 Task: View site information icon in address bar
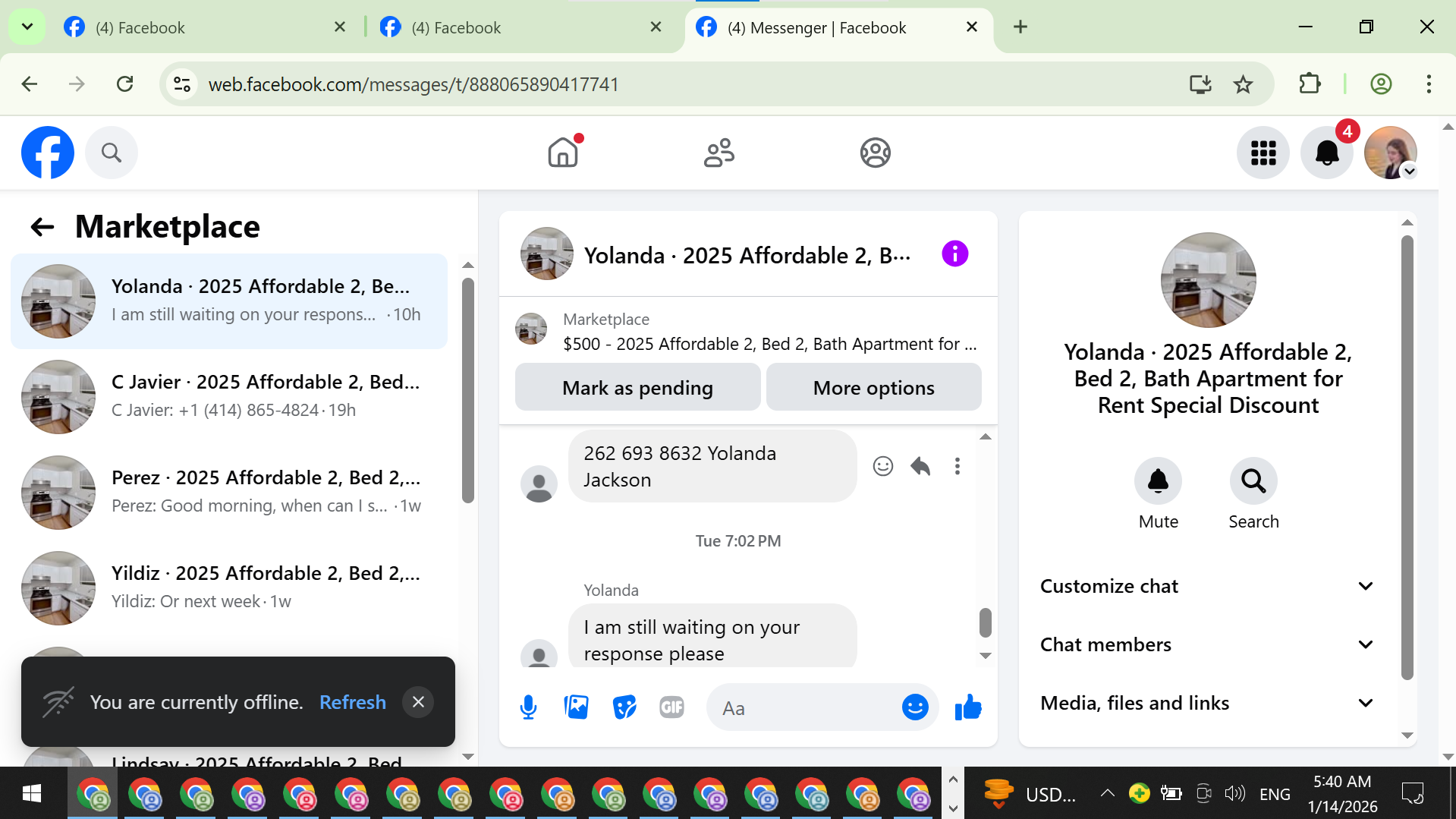coord(182,83)
